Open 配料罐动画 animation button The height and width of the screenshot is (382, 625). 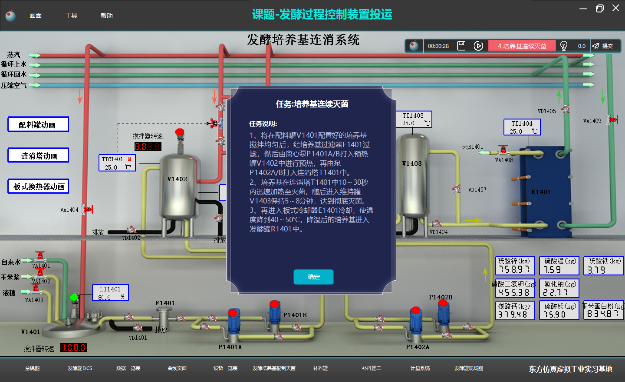click(x=38, y=124)
